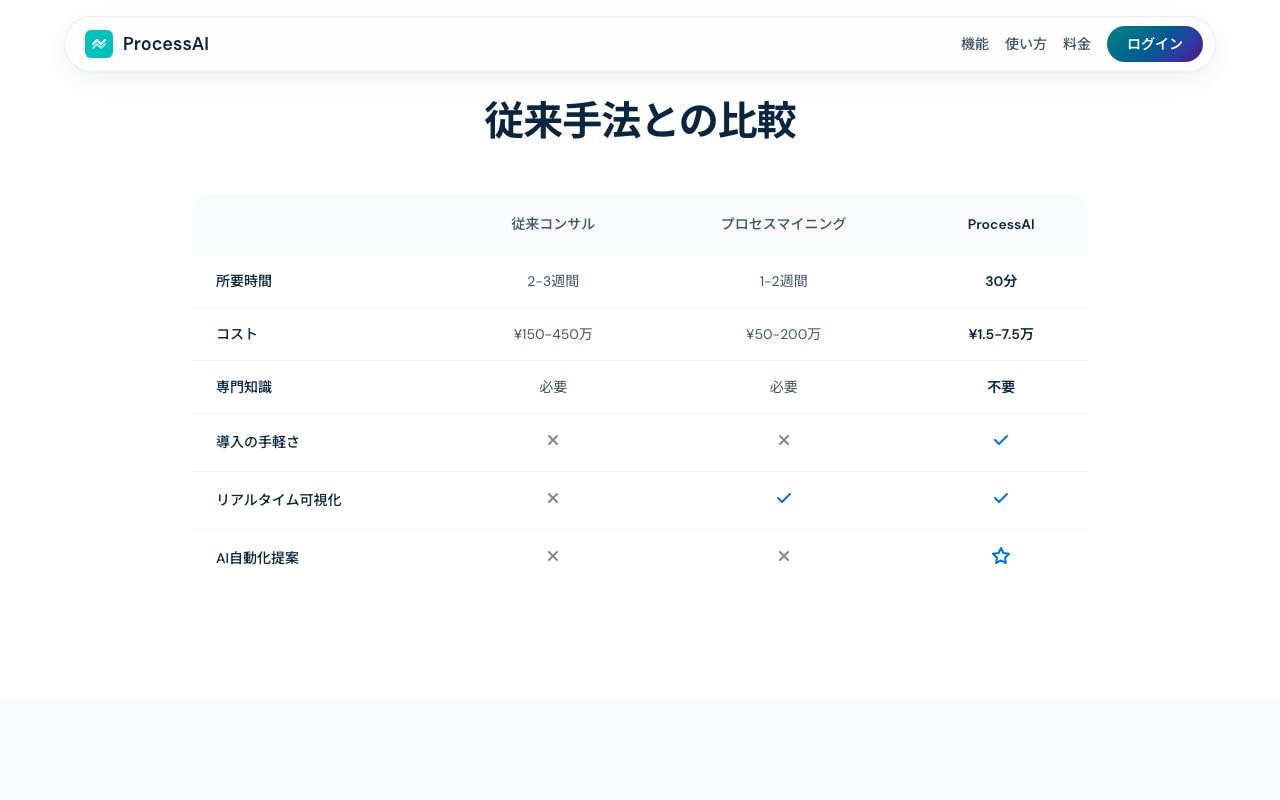This screenshot has width=1280, height=800.
Task: Go to the 使い方 nav link
Action: pyautogui.click(x=1026, y=44)
